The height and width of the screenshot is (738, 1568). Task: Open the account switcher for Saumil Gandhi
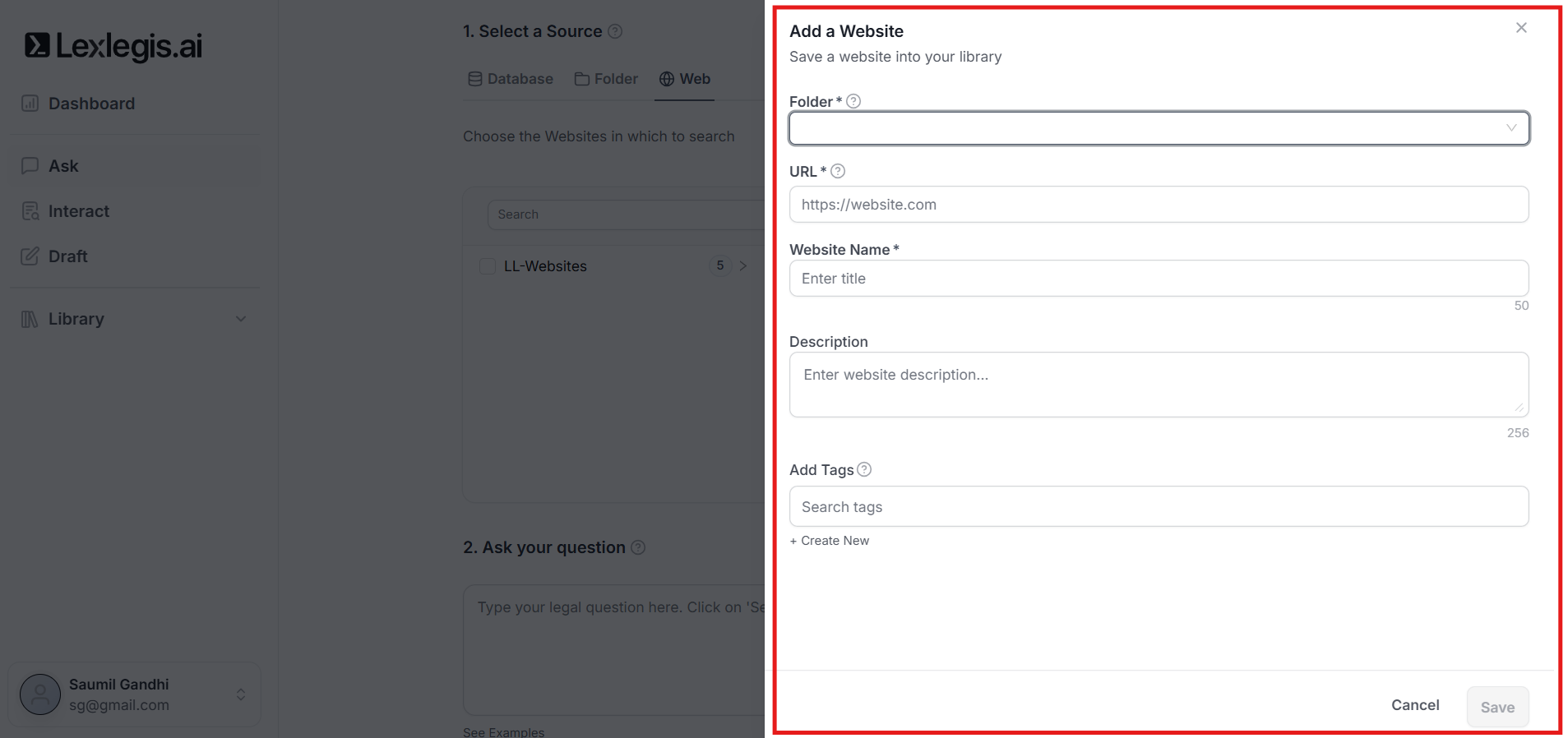coord(241,694)
